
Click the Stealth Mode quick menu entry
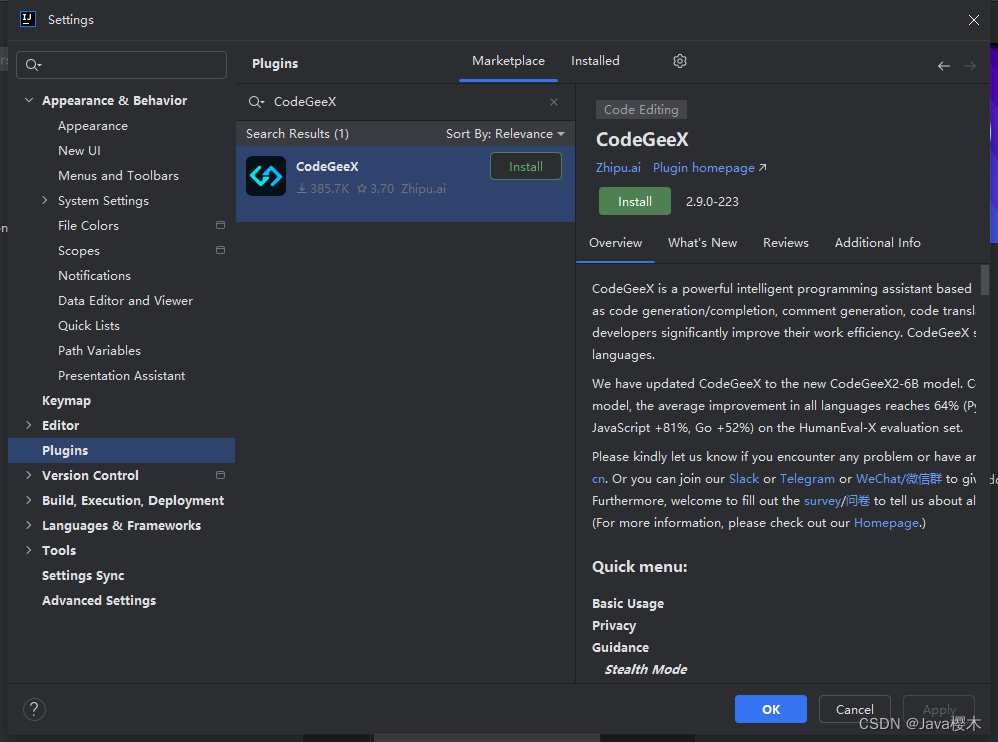coord(645,669)
